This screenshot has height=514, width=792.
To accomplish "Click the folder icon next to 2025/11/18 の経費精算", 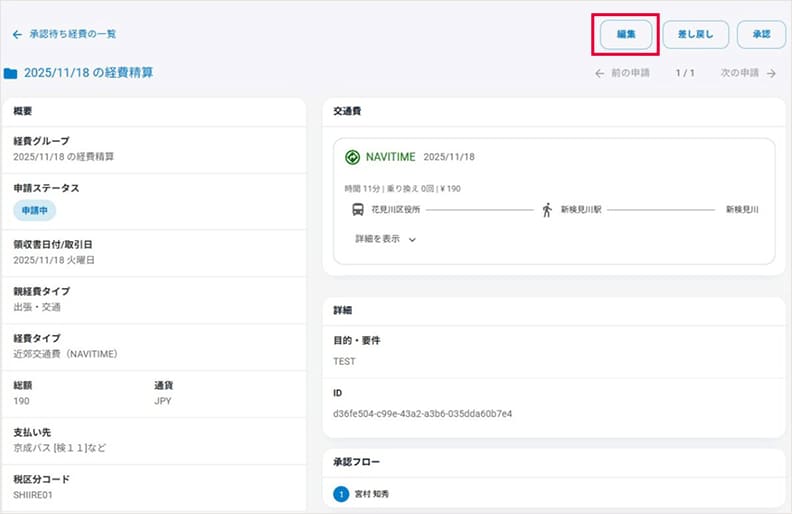I will click(11, 73).
